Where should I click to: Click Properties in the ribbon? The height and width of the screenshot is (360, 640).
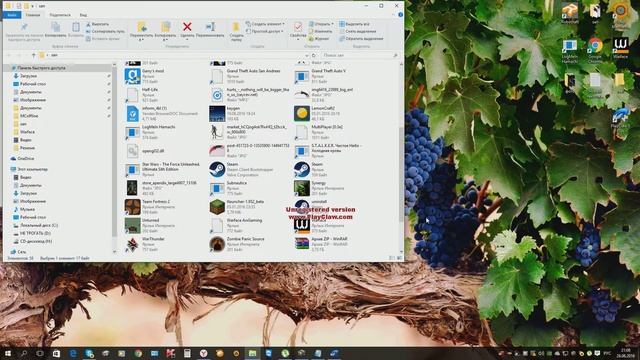[x=298, y=30]
